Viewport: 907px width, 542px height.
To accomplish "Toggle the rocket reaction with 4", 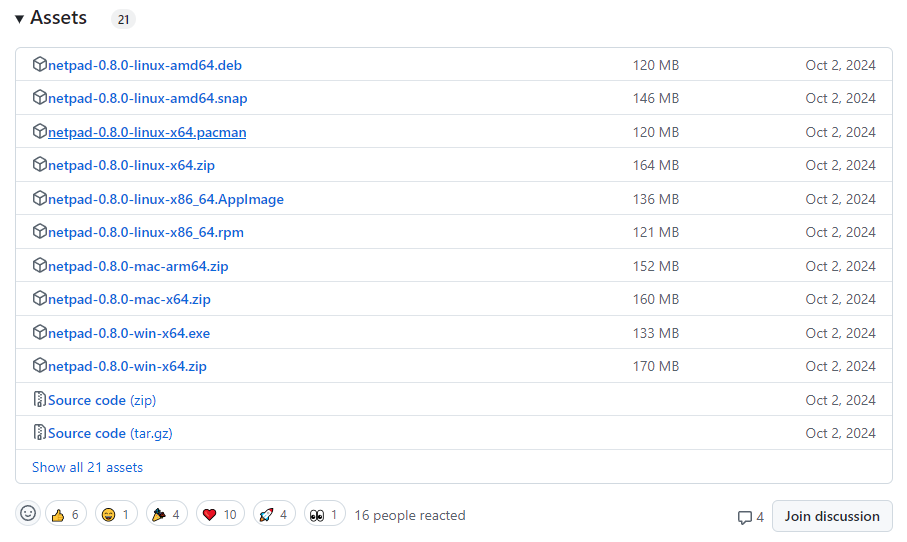I will click(274, 514).
